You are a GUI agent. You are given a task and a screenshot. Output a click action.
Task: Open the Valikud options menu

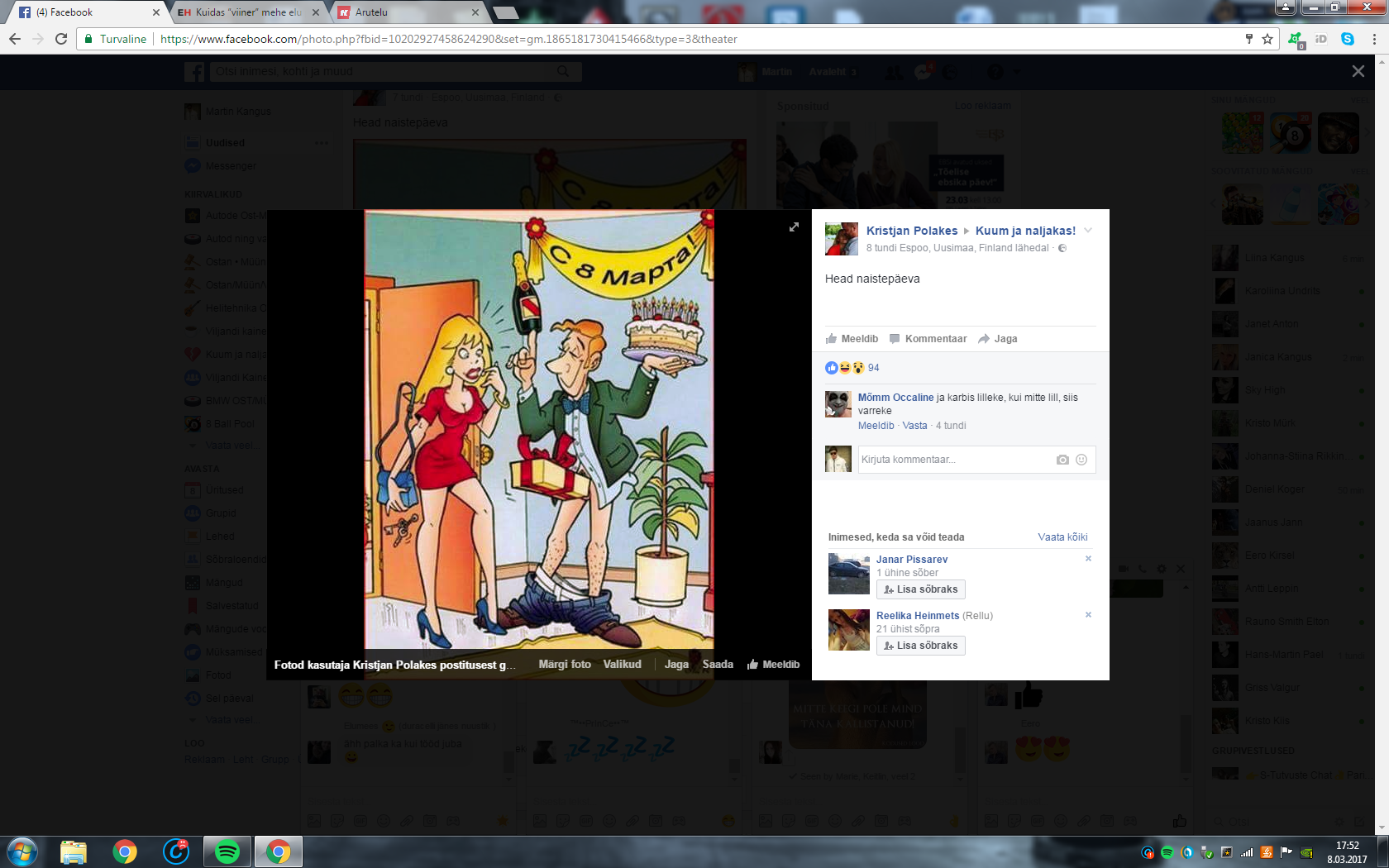[x=622, y=665]
